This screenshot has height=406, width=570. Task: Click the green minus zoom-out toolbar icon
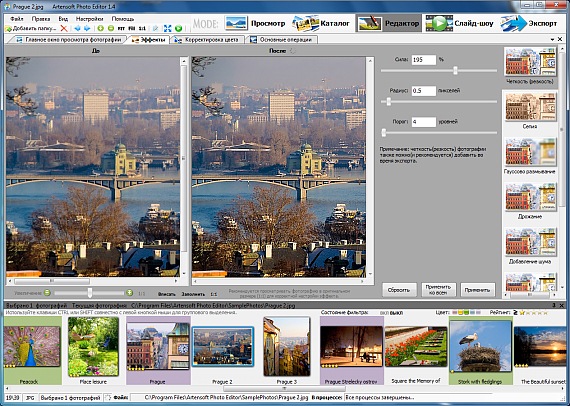point(111,28)
